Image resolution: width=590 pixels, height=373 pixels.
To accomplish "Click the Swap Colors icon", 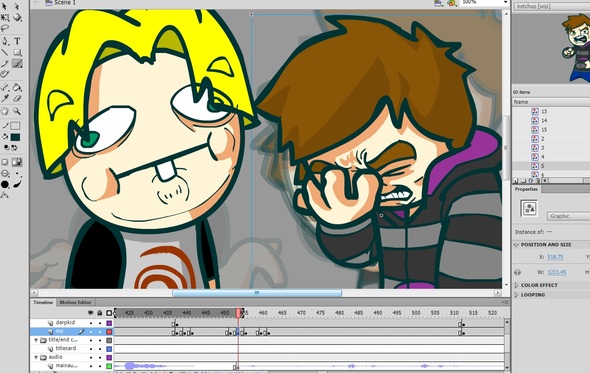I will pyautogui.click(x=14, y=148).
